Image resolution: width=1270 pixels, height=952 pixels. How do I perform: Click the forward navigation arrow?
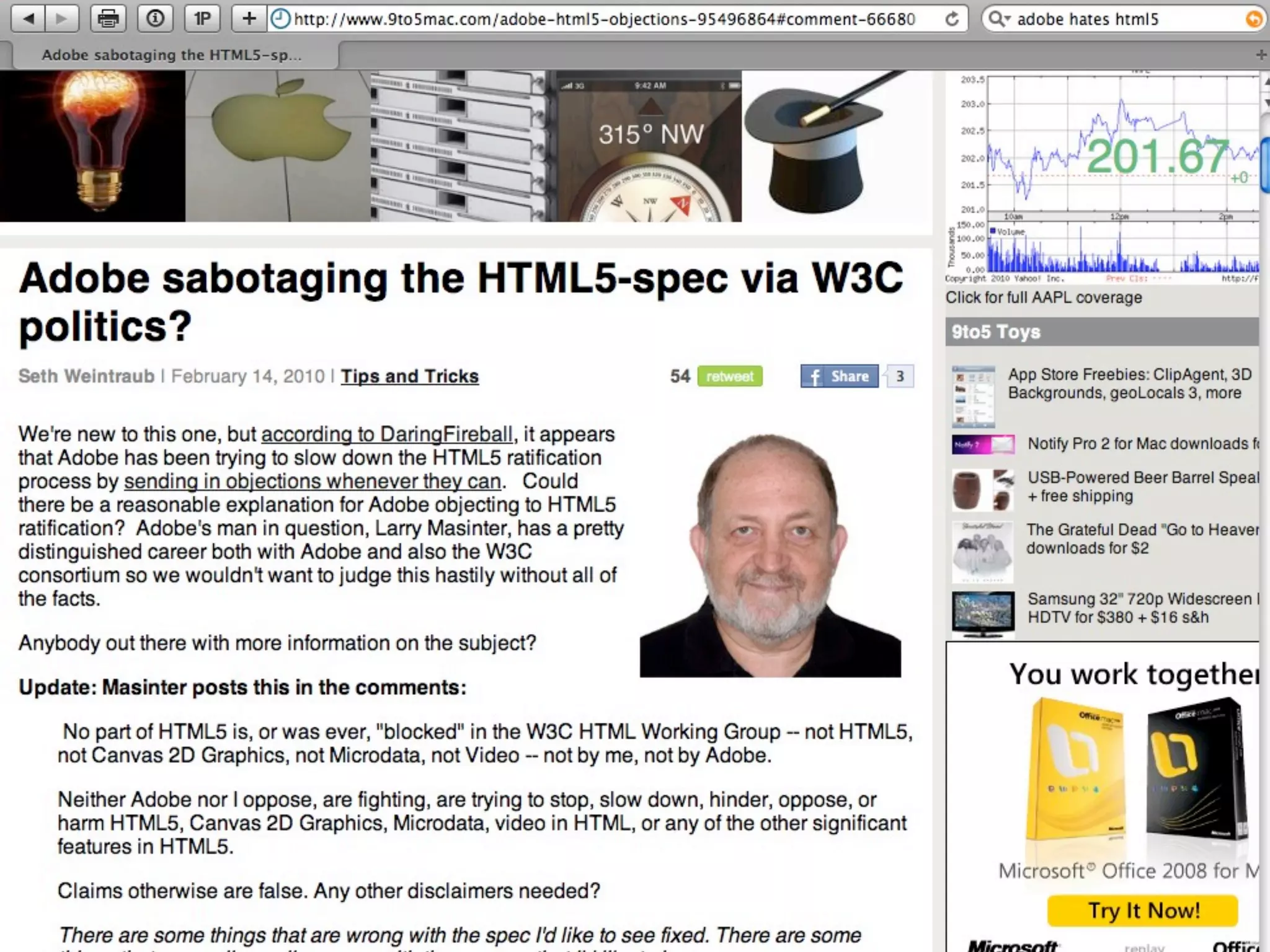pos(61,19)
